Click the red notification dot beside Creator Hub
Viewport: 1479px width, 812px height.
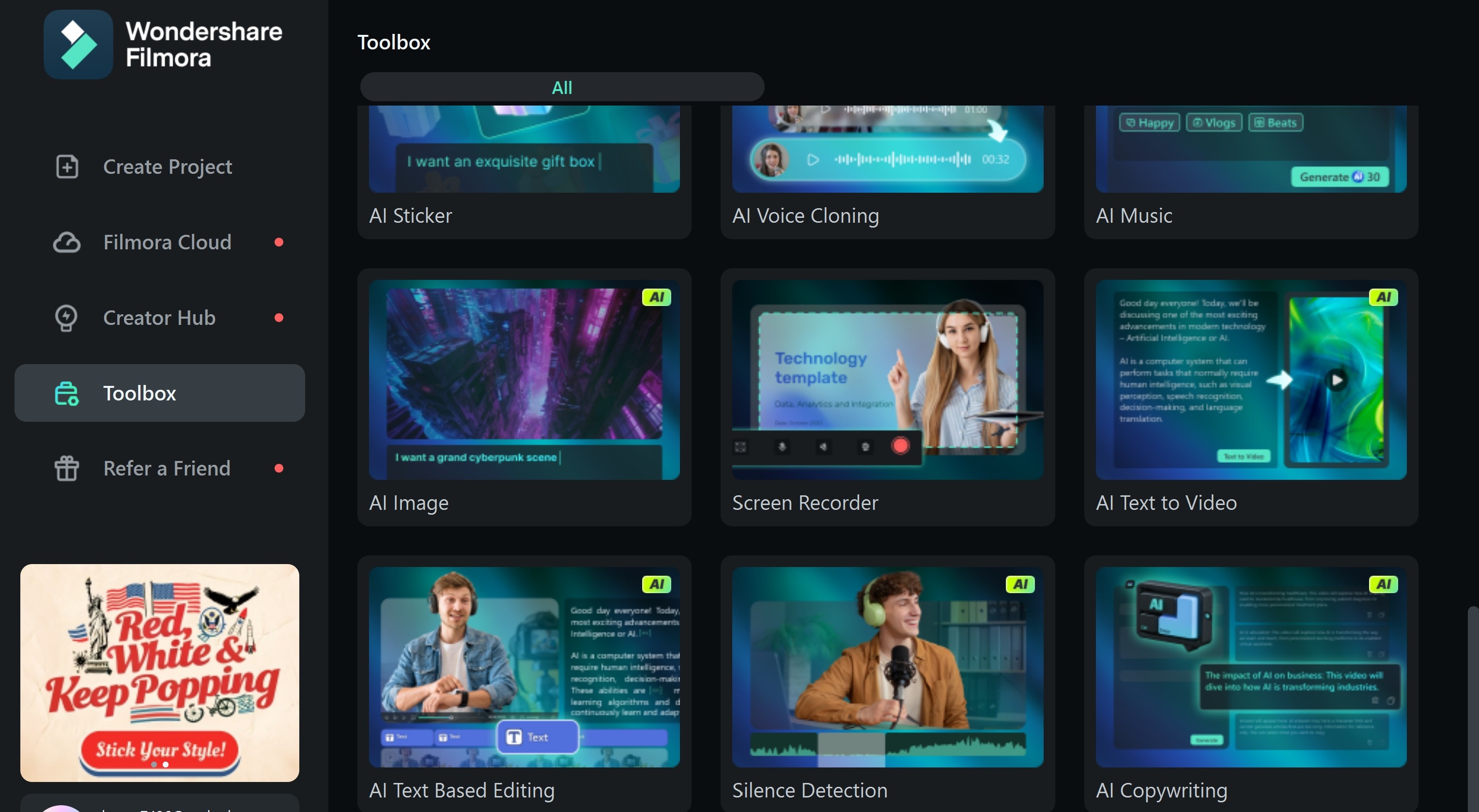(x=279, y=318)
